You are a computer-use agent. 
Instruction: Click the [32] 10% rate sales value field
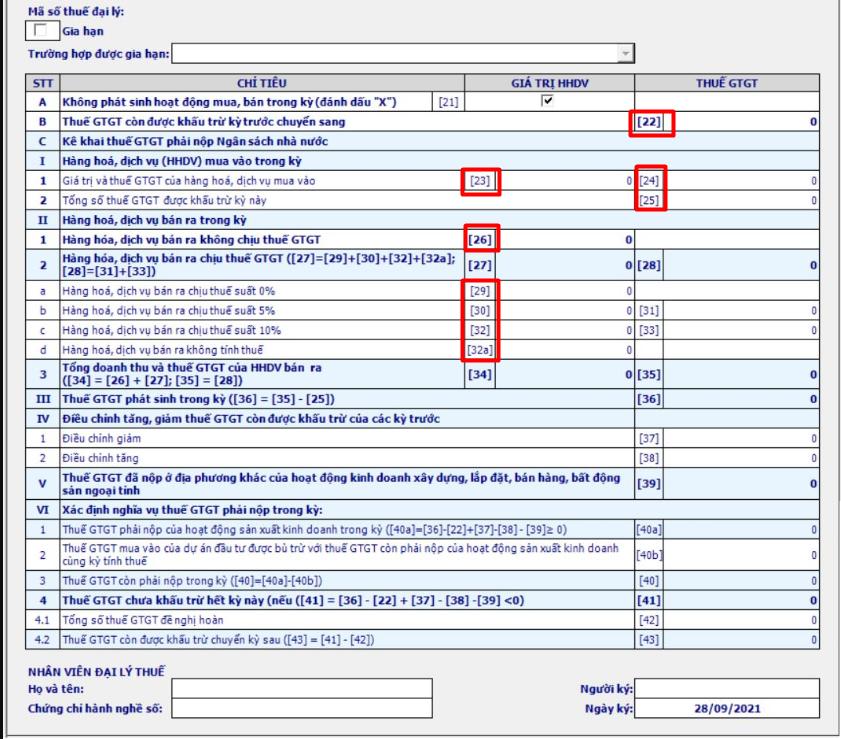pyautogui.click(x=565, y=330)
